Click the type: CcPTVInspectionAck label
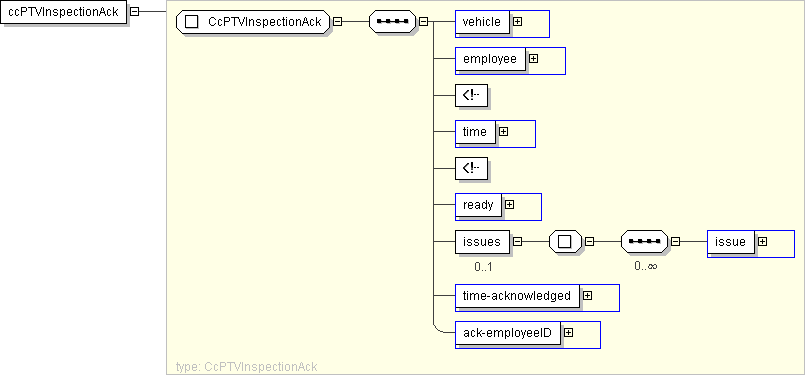The height and width of the screenshot is (376, 806). tap(246, 367)
